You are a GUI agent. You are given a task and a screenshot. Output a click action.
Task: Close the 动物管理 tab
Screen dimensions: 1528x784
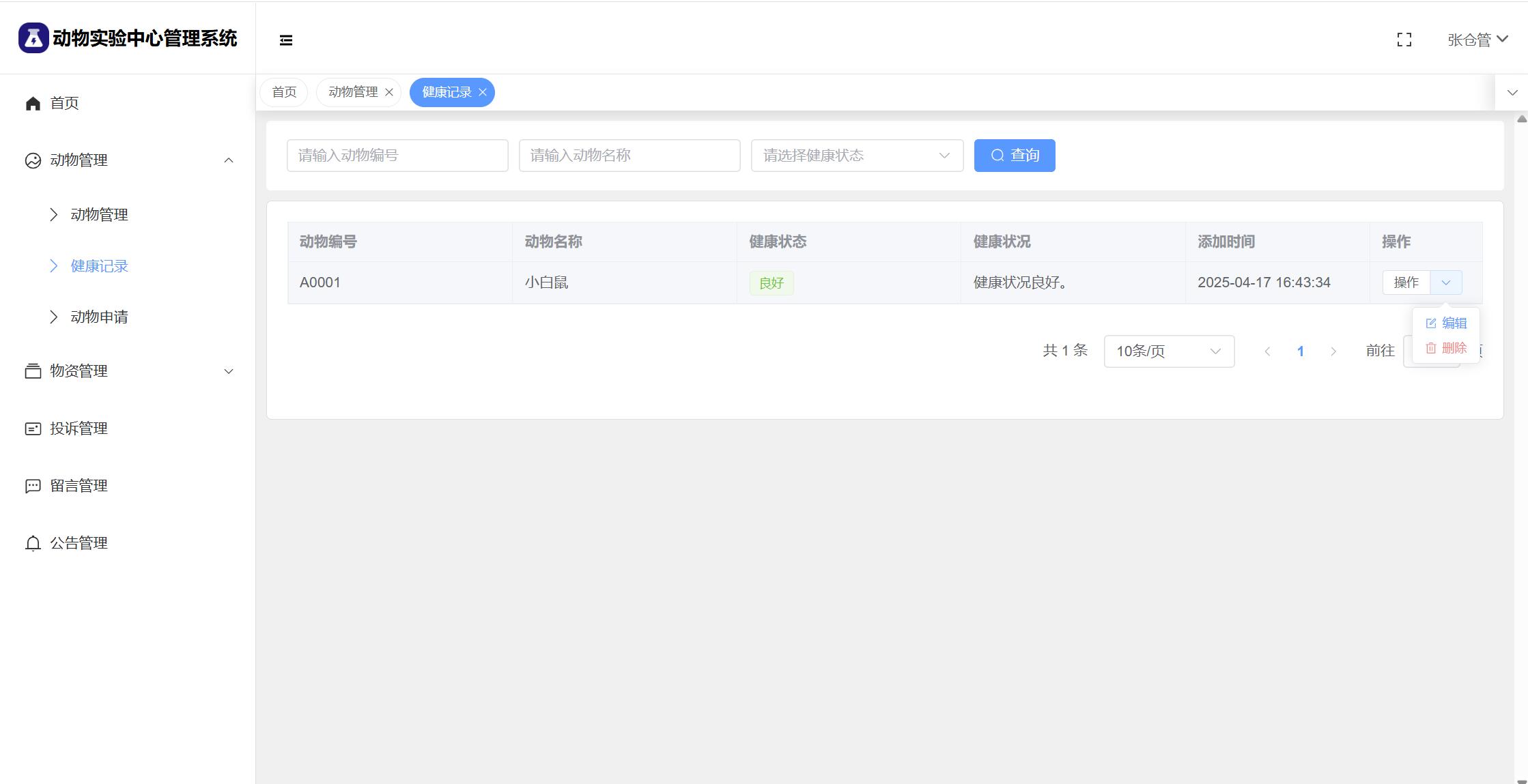click(389, 93)
